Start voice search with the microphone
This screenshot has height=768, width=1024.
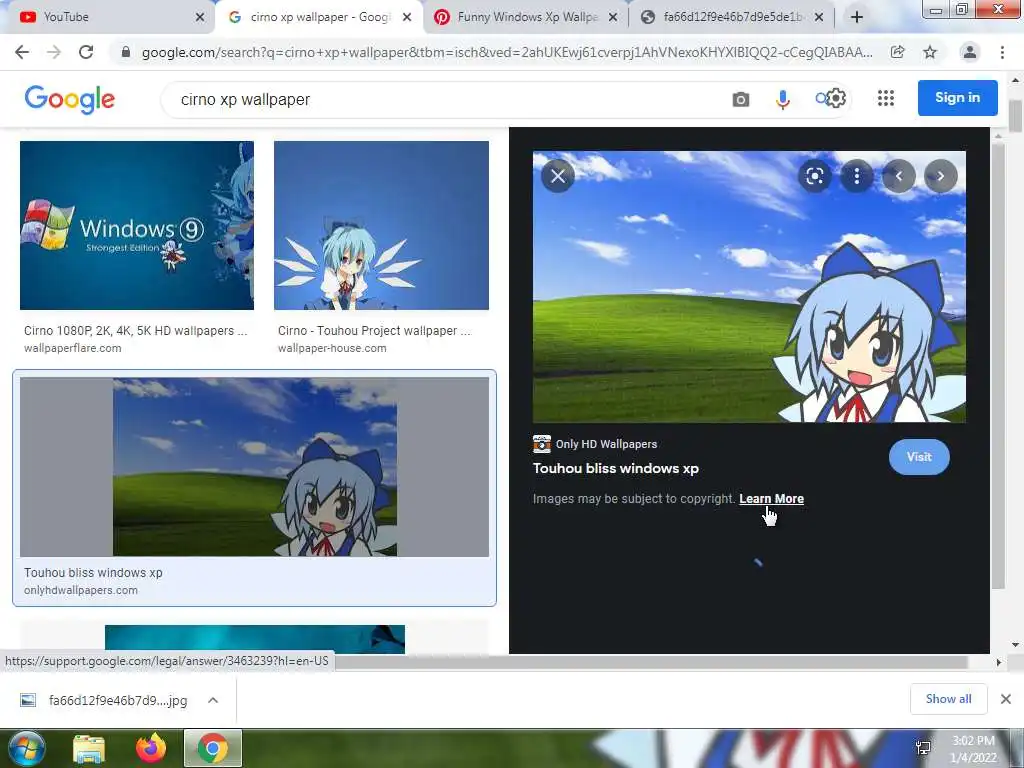point(782,99)
